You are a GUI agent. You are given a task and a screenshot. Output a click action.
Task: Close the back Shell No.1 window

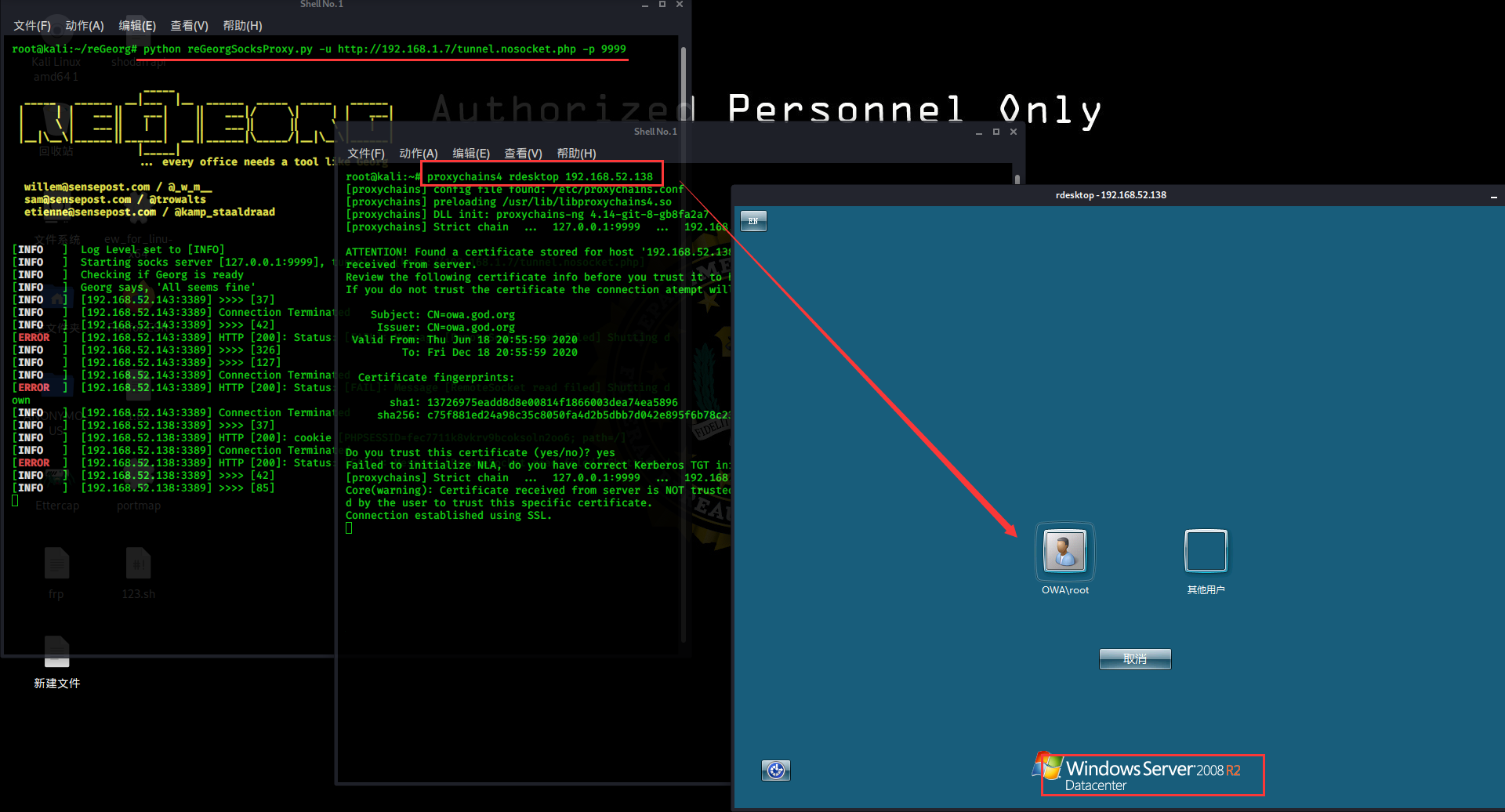coord(680,5)
